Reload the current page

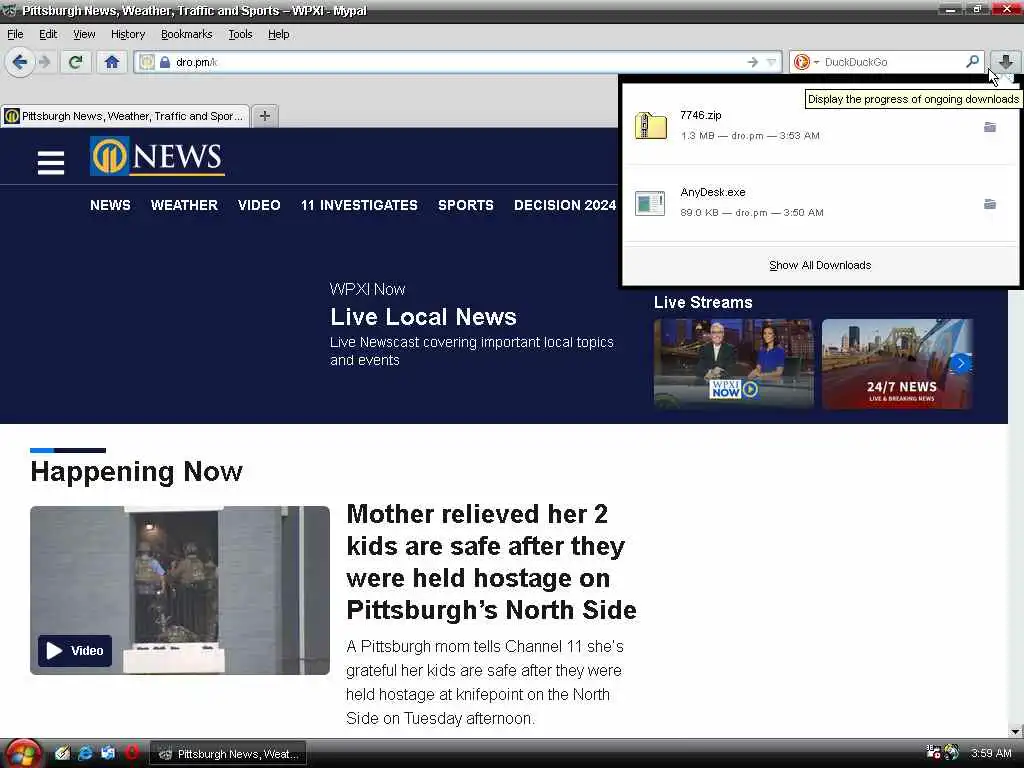coord(76,62)
